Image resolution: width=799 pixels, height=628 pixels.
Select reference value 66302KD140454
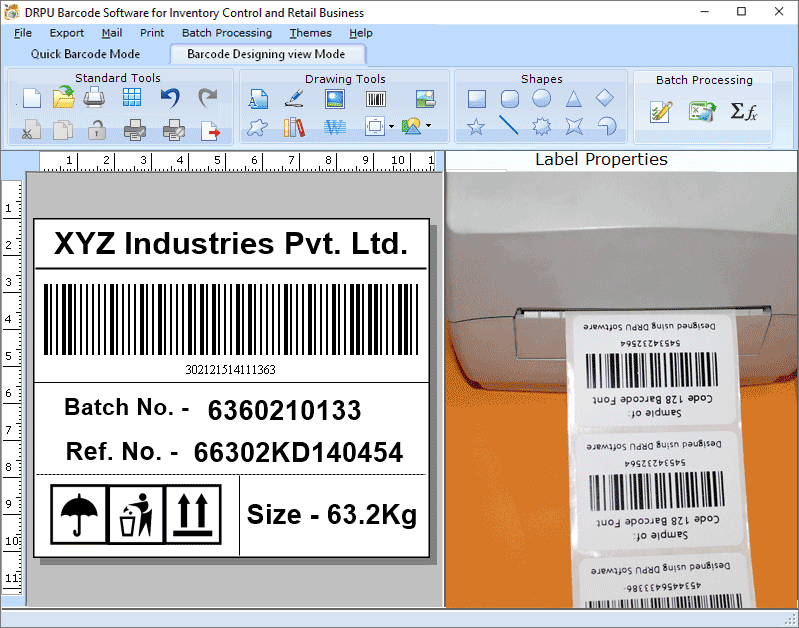pos(299,453)
